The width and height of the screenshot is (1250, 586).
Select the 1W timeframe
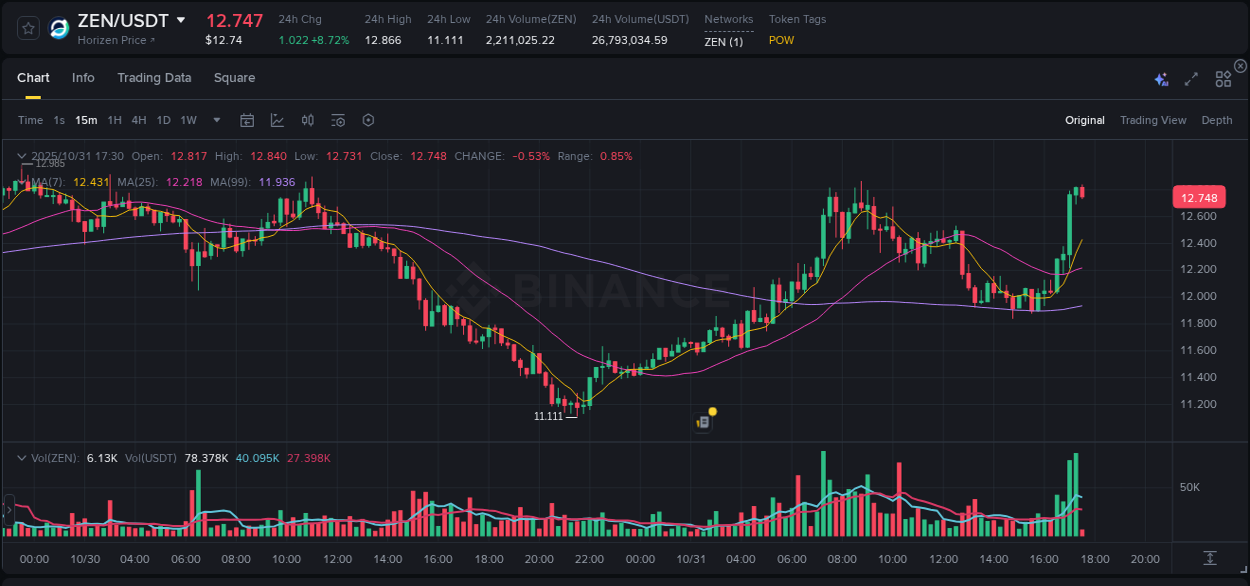[x=188, y=120]
